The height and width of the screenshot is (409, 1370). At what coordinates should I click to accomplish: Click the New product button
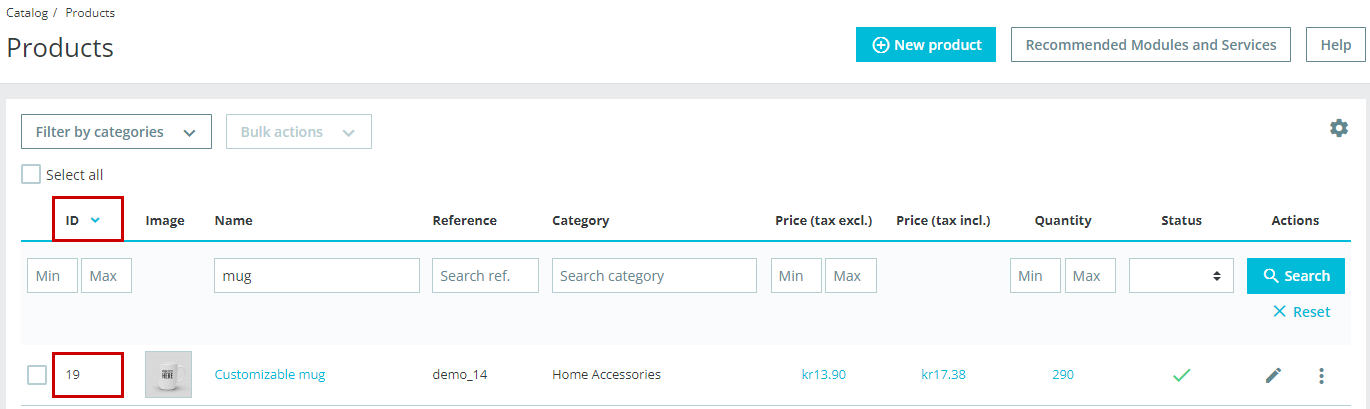pyautogui.click(x=926, y=45)
